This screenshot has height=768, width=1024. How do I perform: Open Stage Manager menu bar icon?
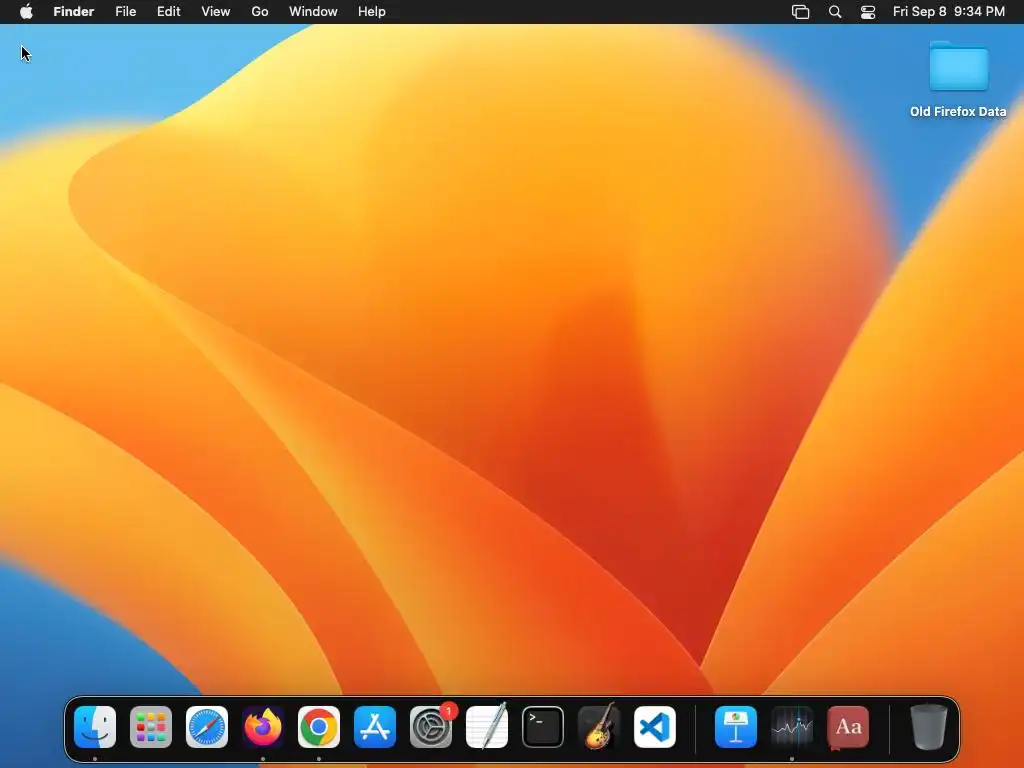point(801,12)
